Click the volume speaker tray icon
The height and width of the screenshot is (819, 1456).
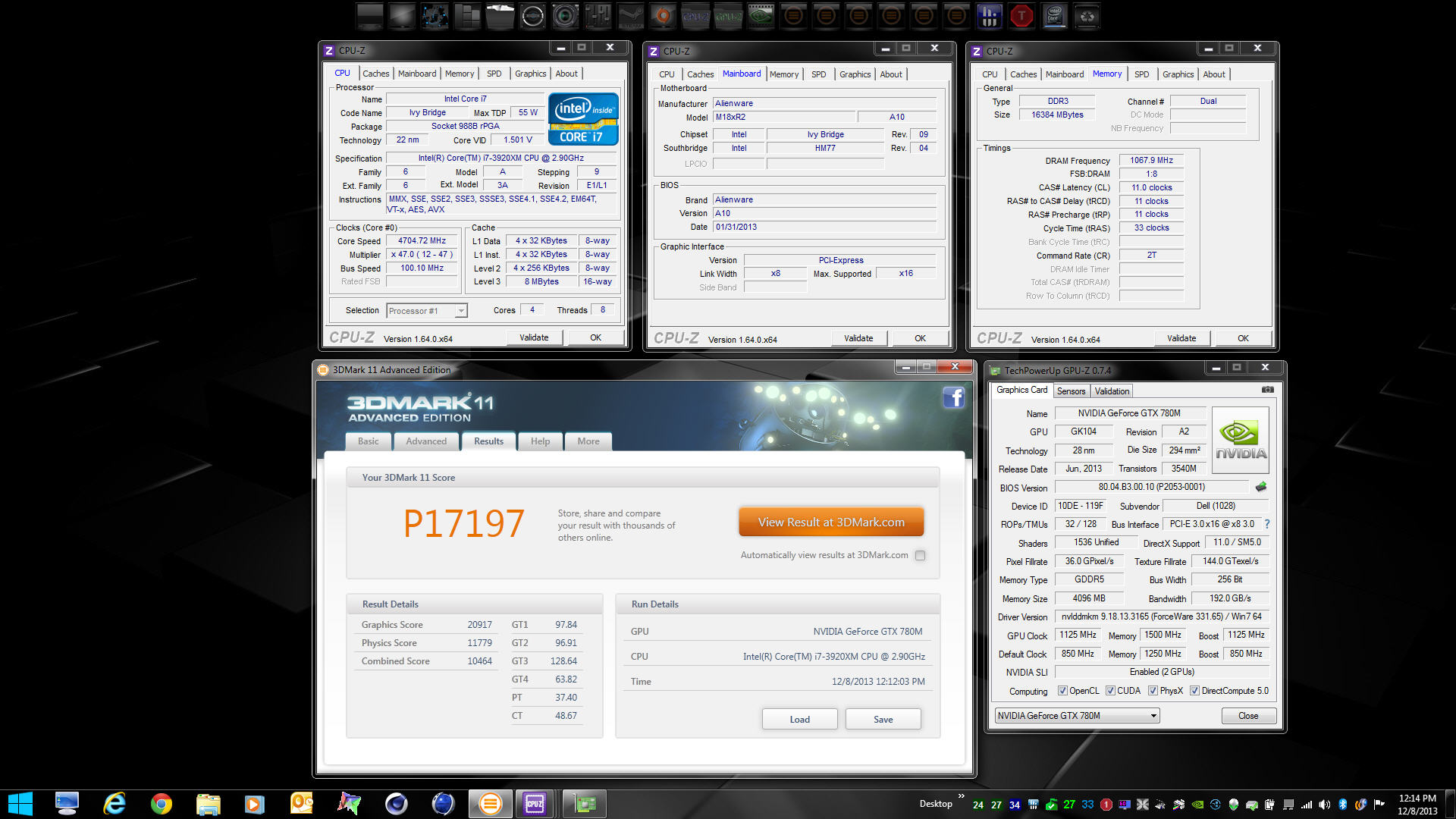(x=1324, y=805)
